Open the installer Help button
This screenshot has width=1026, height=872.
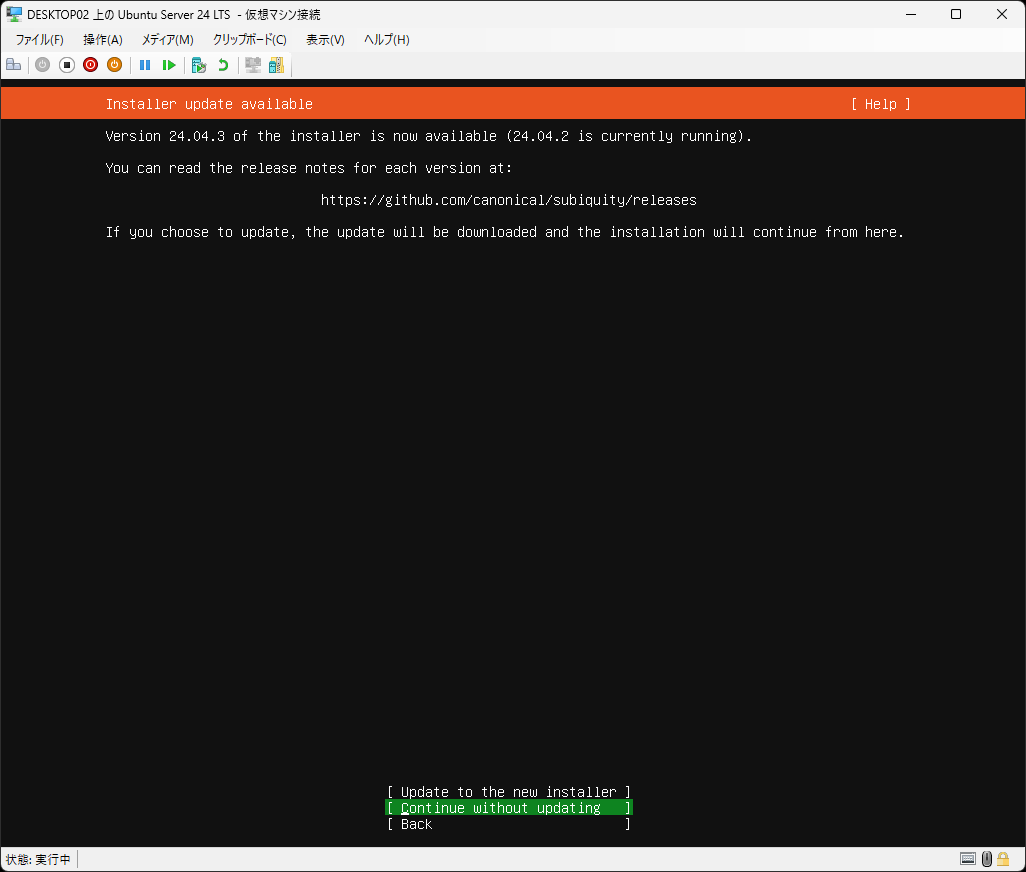[881, 104]
